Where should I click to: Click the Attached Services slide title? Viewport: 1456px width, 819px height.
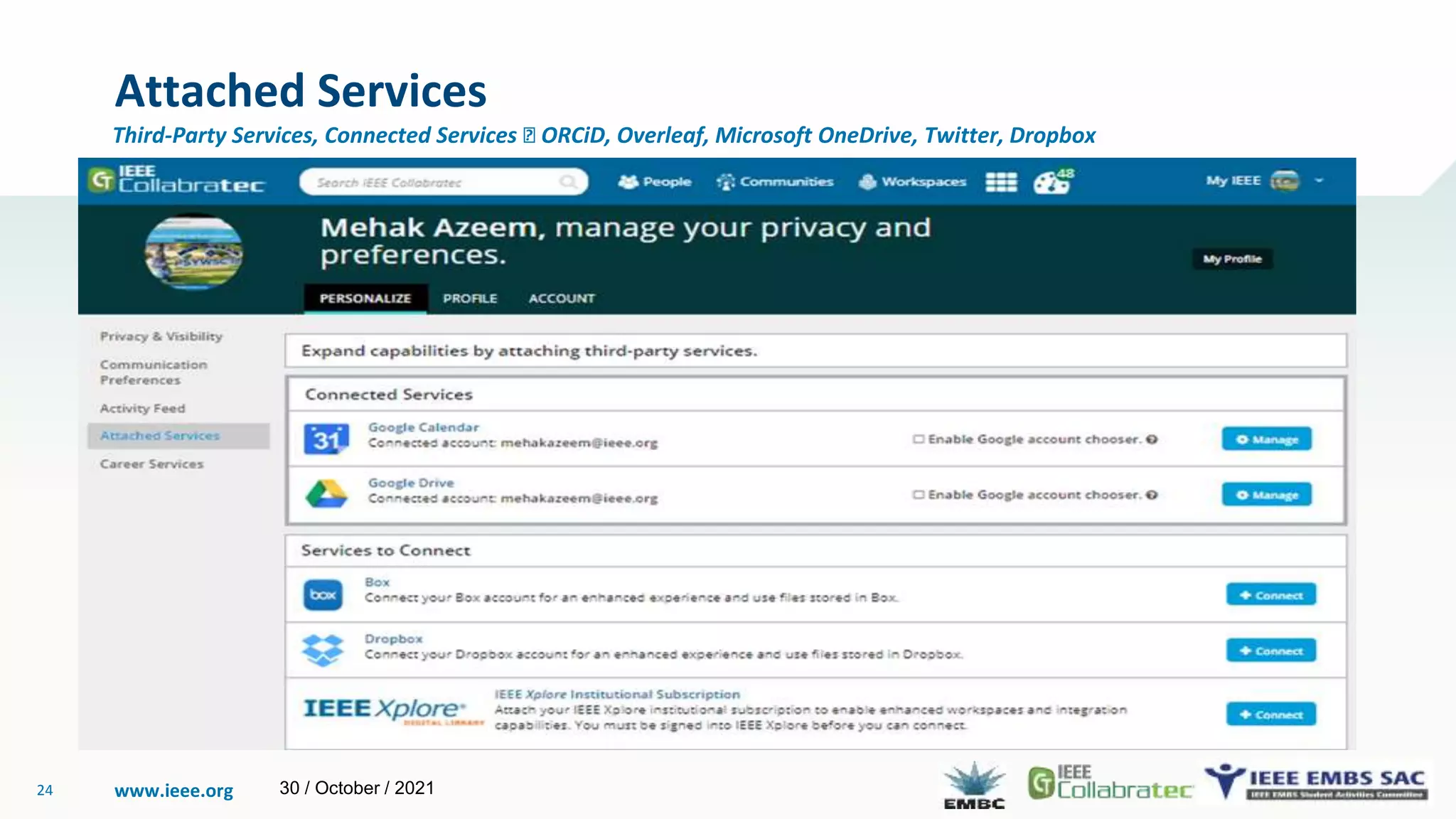[301, 91]
